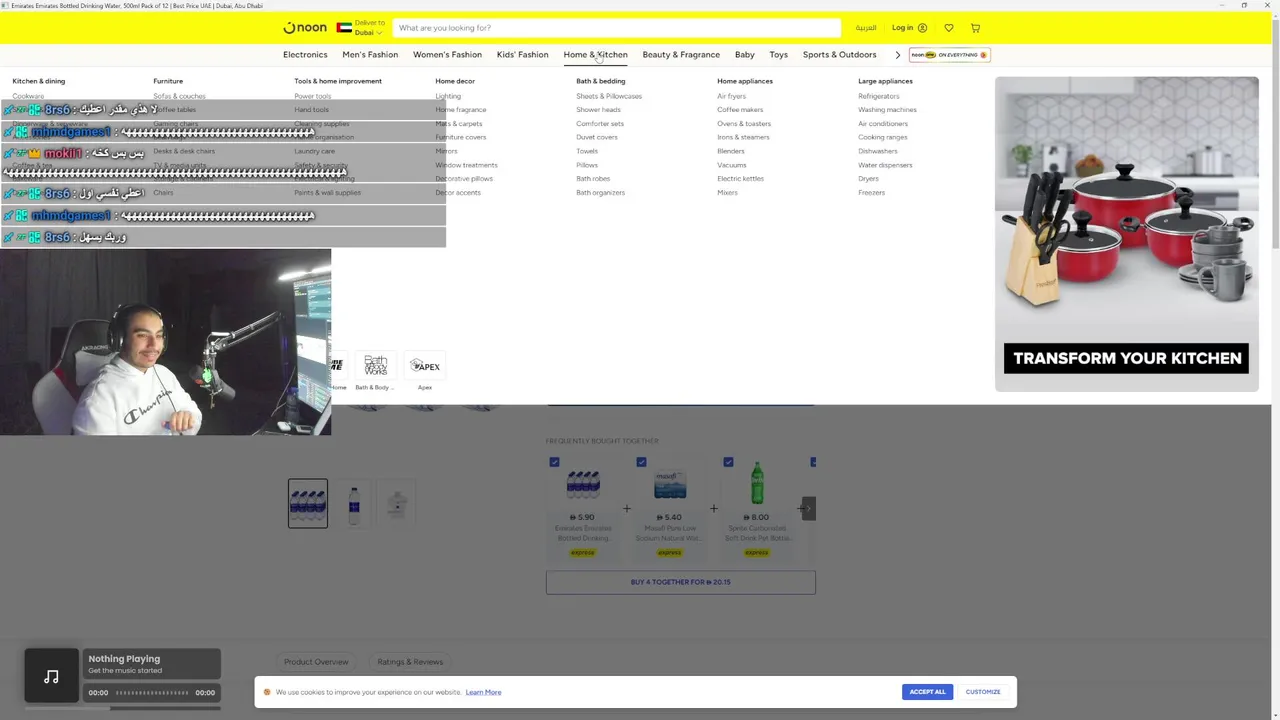
Task: Open Vacuums link
Action: pyautogui.click(x=732, y=165)
